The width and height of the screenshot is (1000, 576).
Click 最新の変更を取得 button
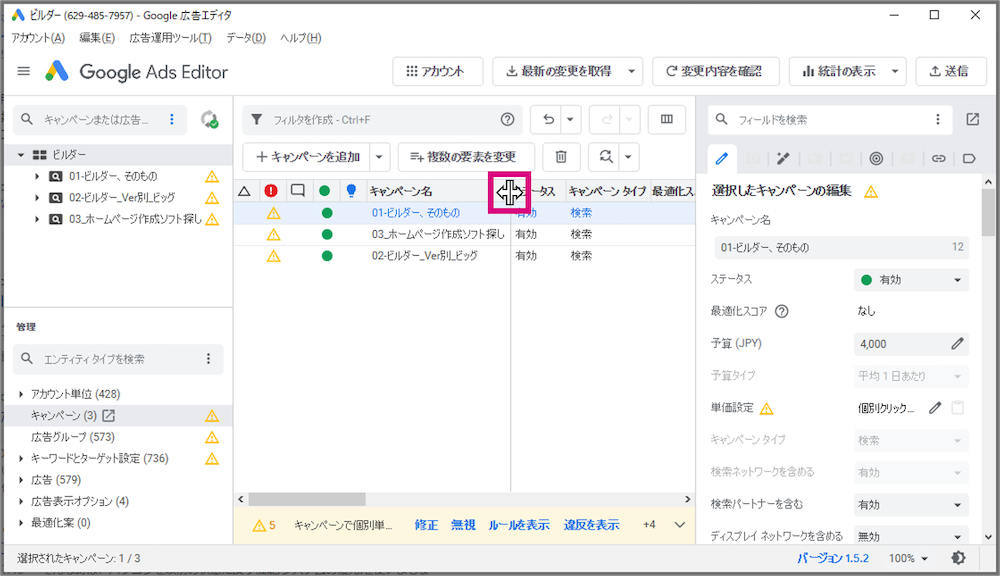point(557,71)
